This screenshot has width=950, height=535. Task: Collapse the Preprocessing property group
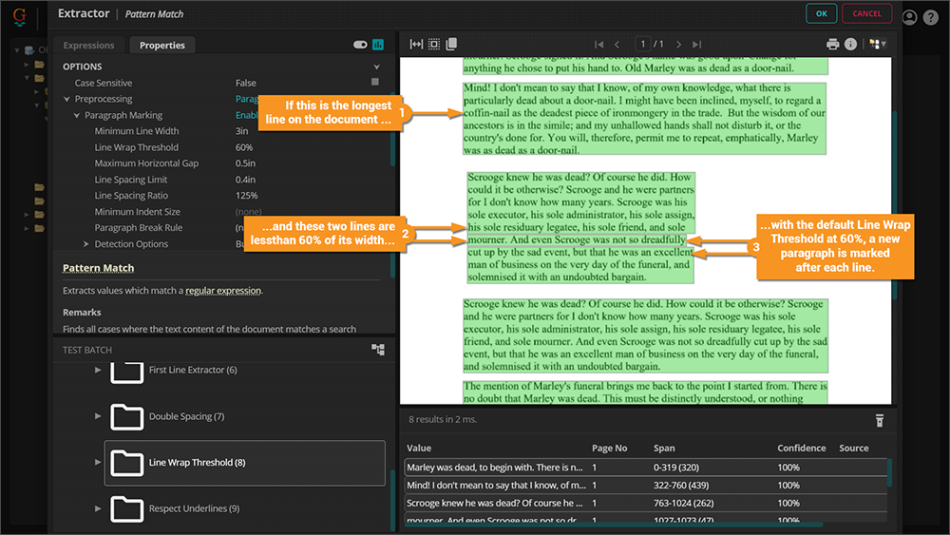click(67, 99)
